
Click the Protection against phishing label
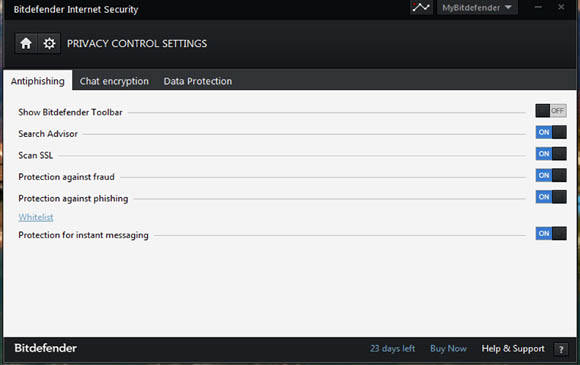(73, 199)
